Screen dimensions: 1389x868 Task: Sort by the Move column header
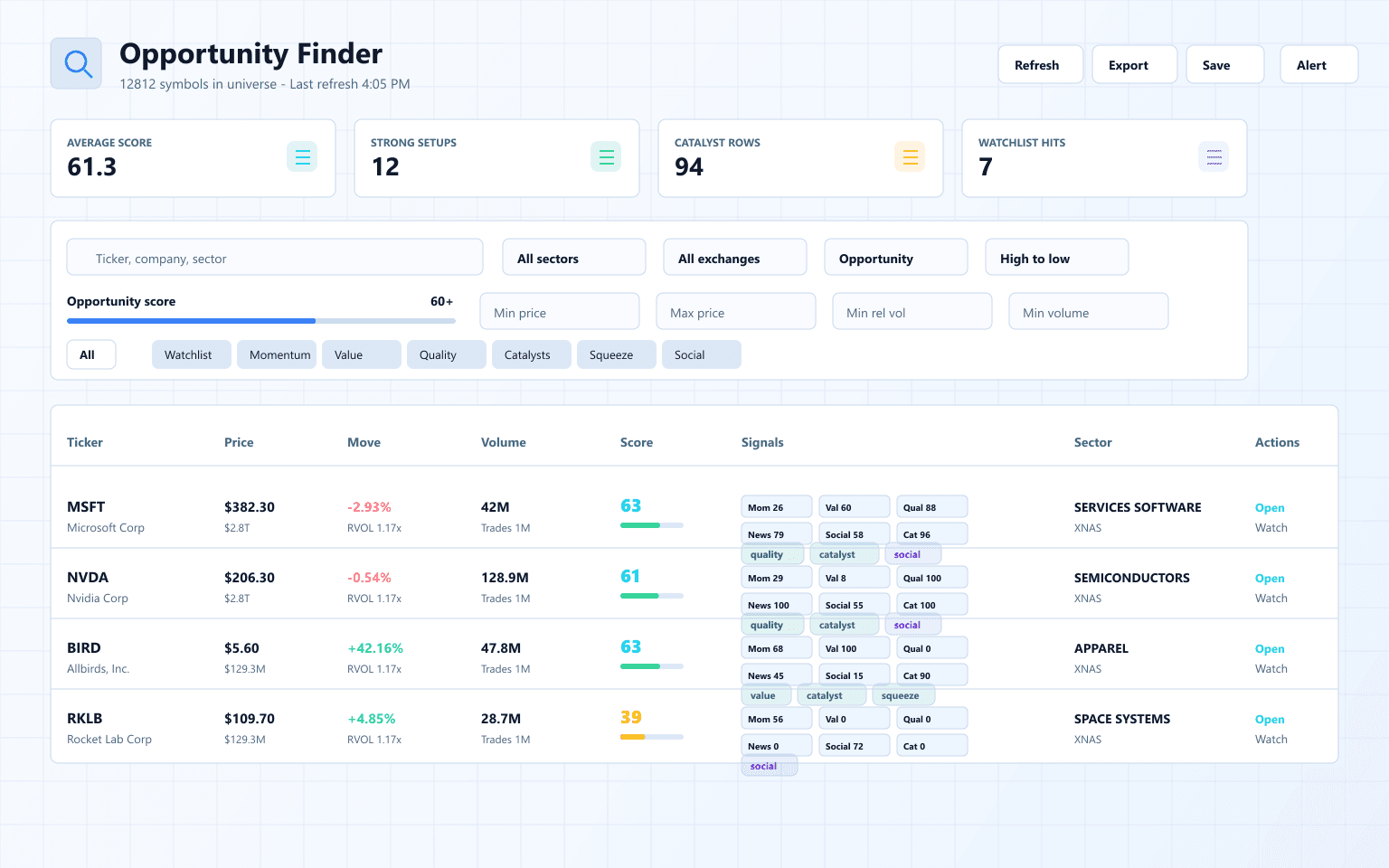(x=364, y=442)
